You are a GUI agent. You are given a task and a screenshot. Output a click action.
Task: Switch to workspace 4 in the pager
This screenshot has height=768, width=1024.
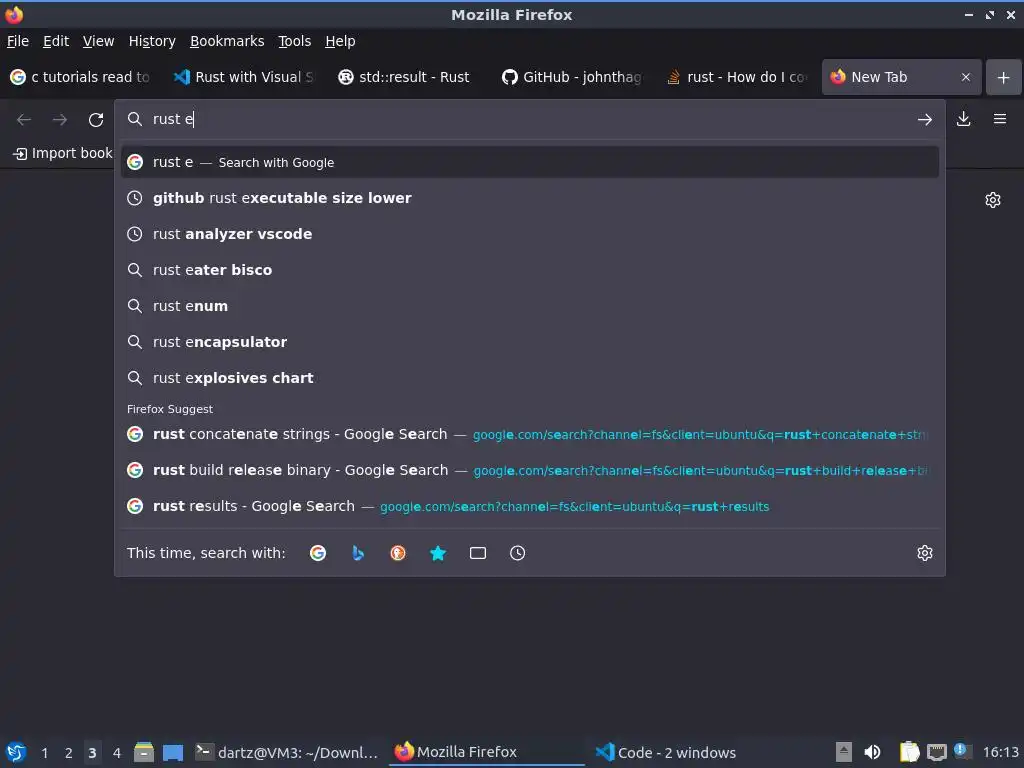click(116, 753)
